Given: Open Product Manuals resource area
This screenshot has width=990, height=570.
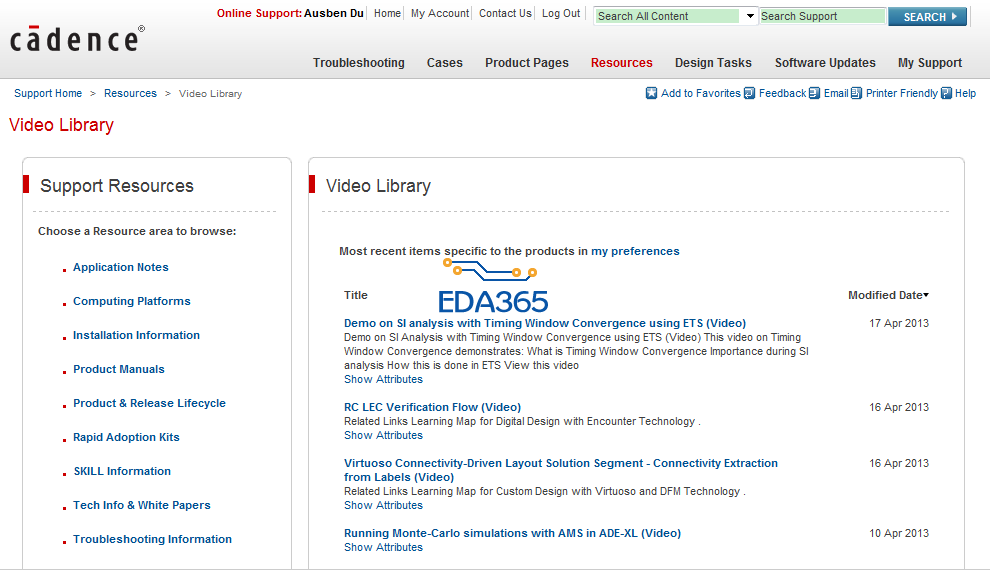Looking at the screenshot, I should click(119, 369).
